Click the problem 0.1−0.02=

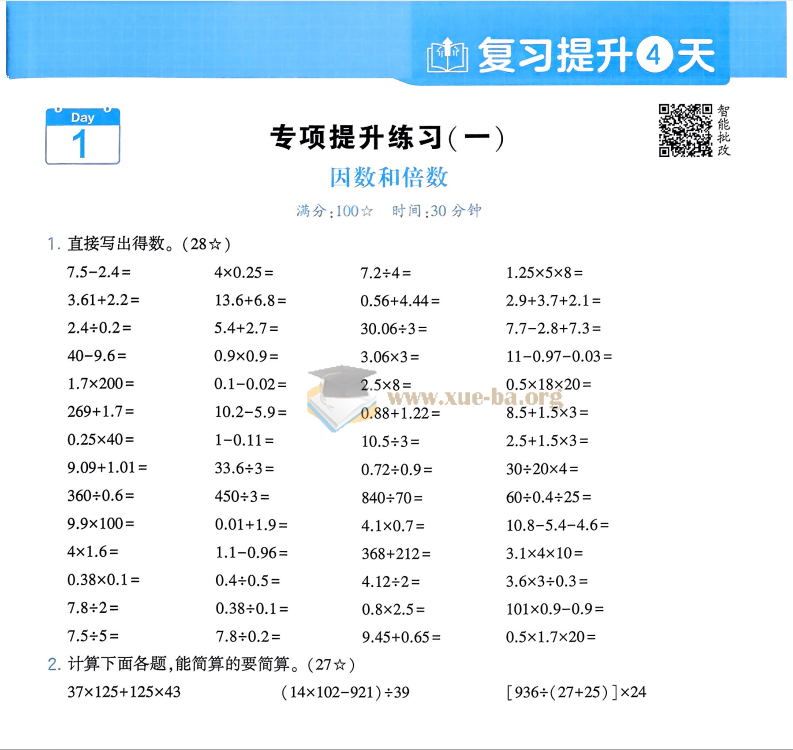[250, 384]
